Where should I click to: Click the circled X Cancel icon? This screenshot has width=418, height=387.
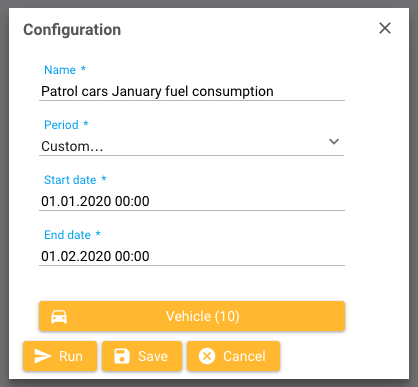pos(207,356)
